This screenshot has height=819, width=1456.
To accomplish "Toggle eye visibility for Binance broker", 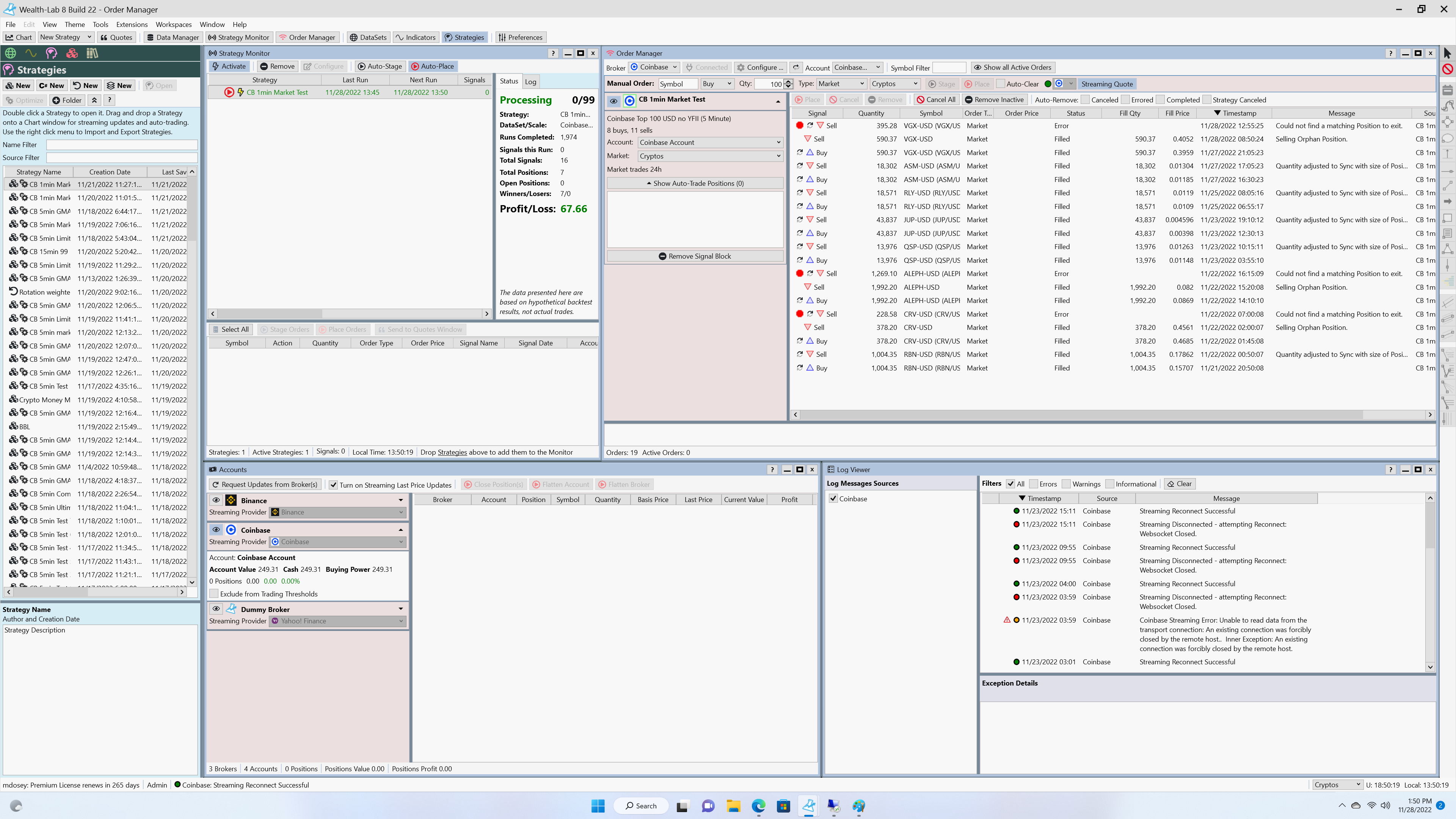I will [x=216, y=500].
